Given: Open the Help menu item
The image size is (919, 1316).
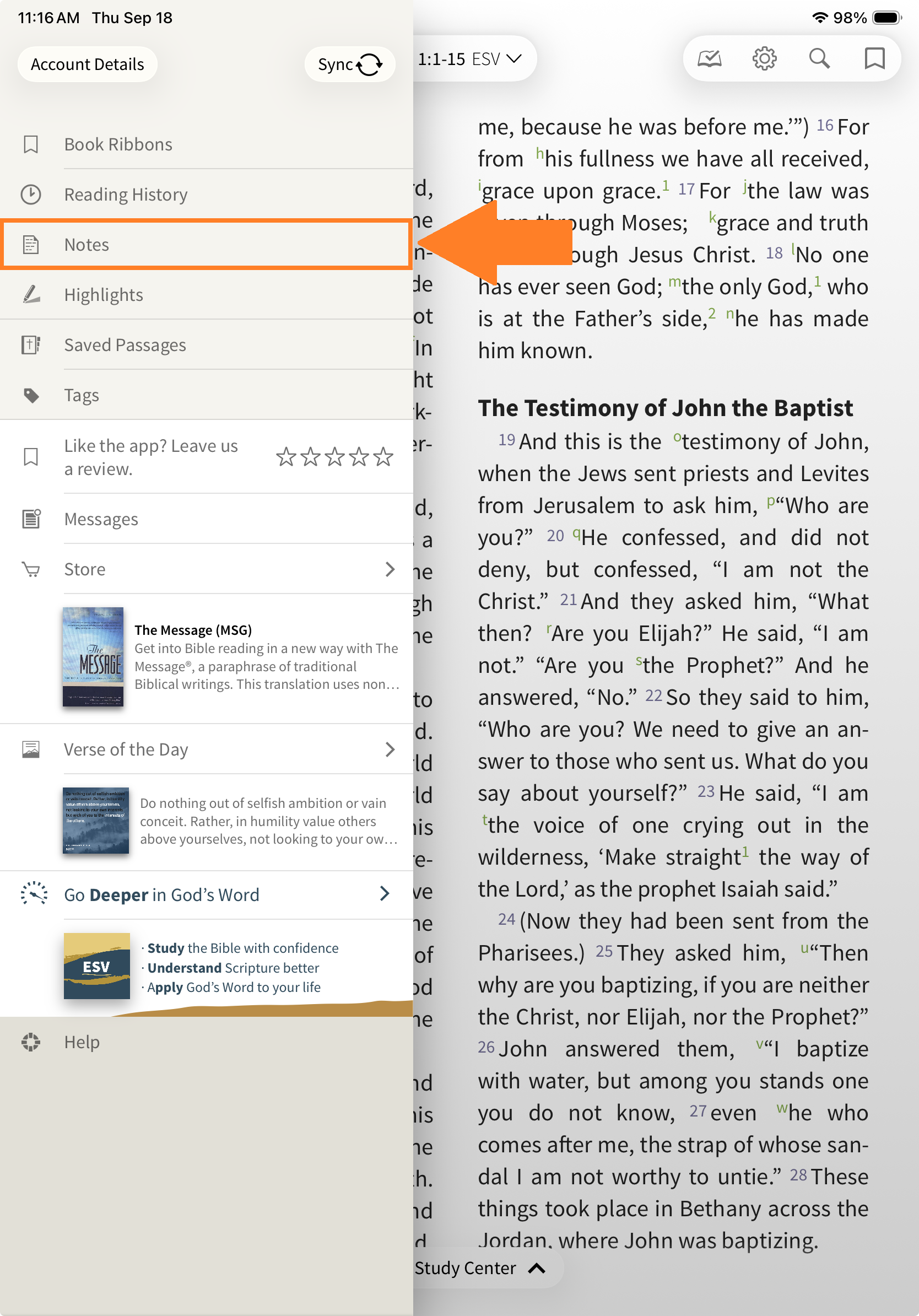Looking at the screenshot, I should click(x=82, y=1042).
